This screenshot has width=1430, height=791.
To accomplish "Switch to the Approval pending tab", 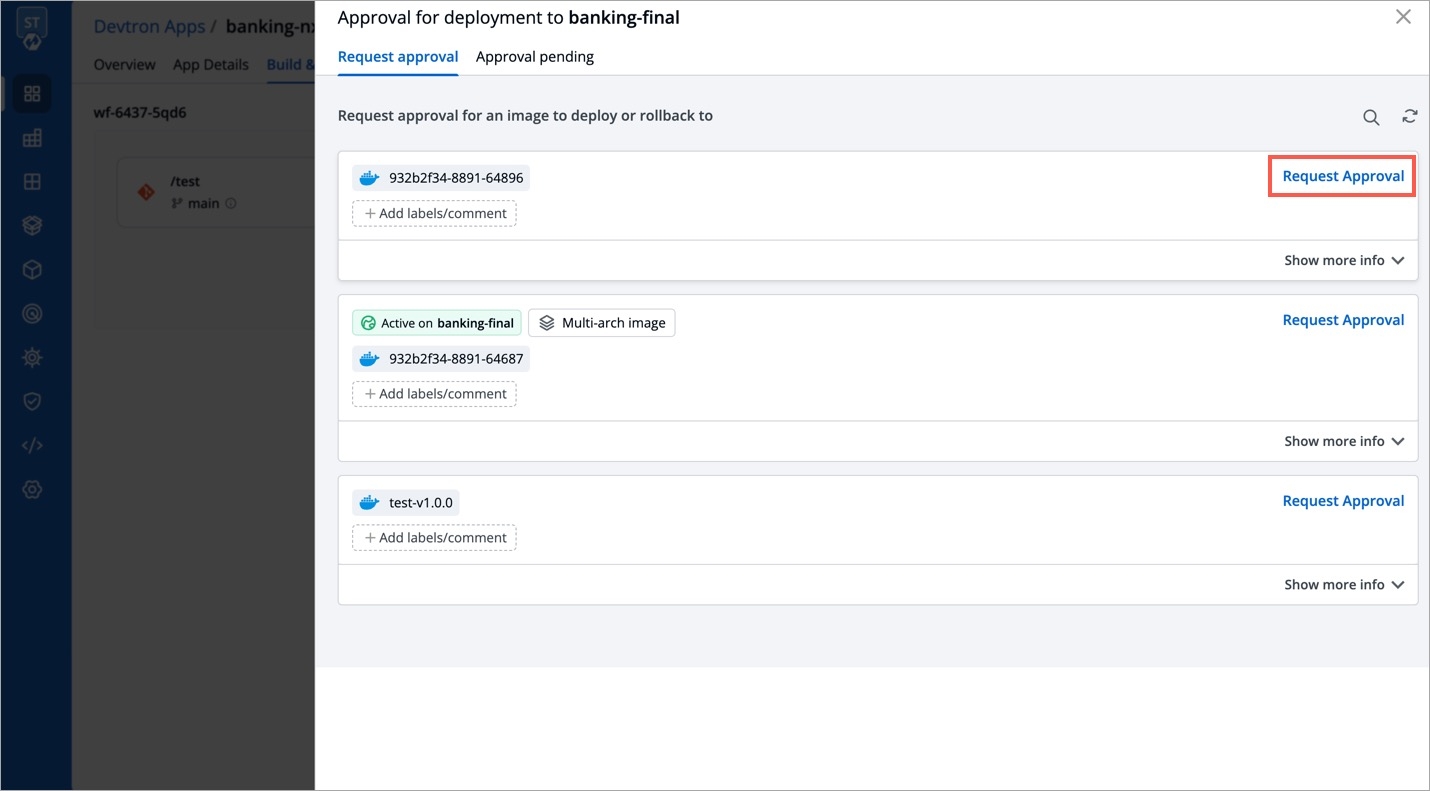I will pos(534,57).
